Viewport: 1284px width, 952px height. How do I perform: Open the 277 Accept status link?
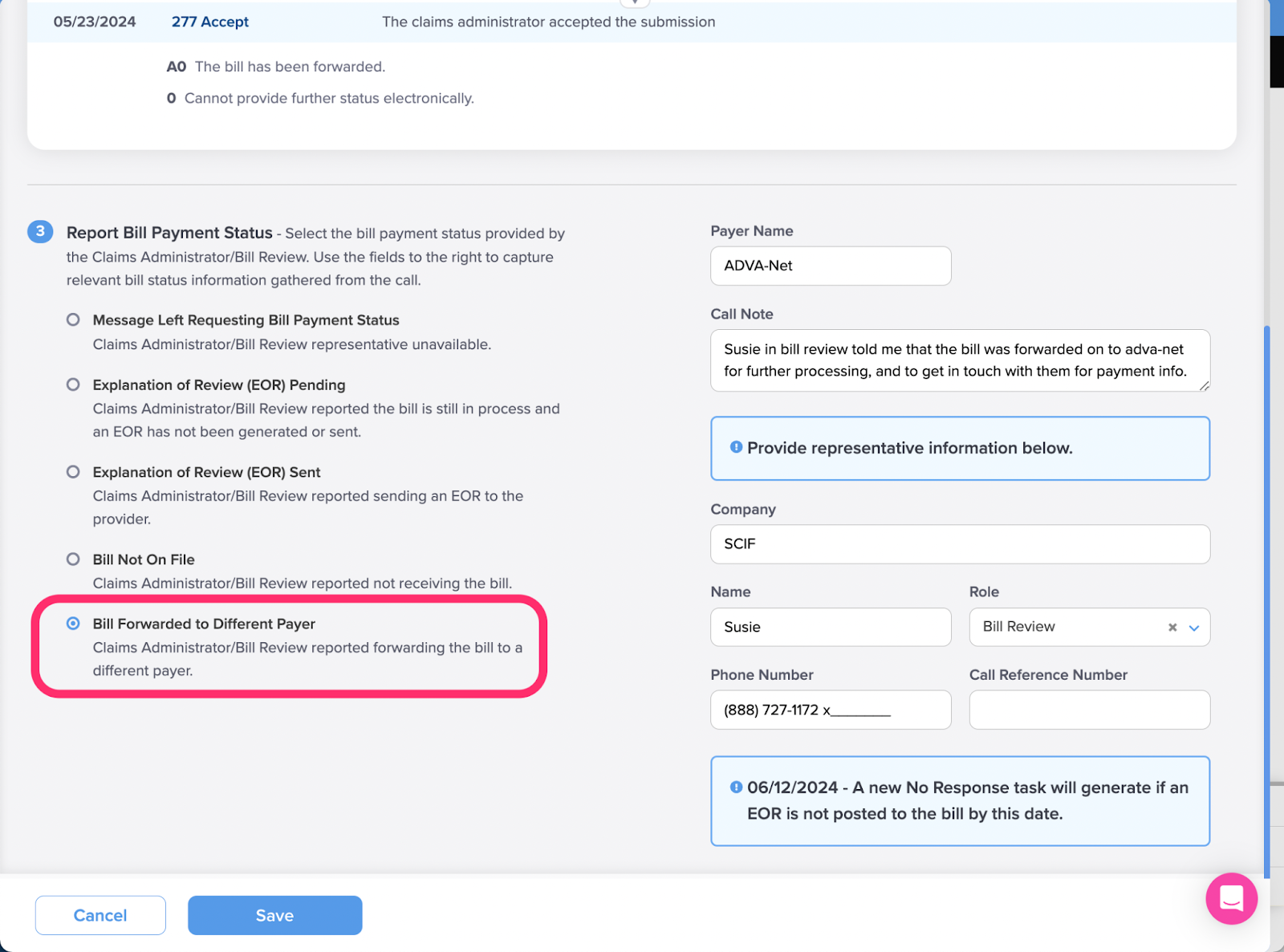click(x=210, y=22)
